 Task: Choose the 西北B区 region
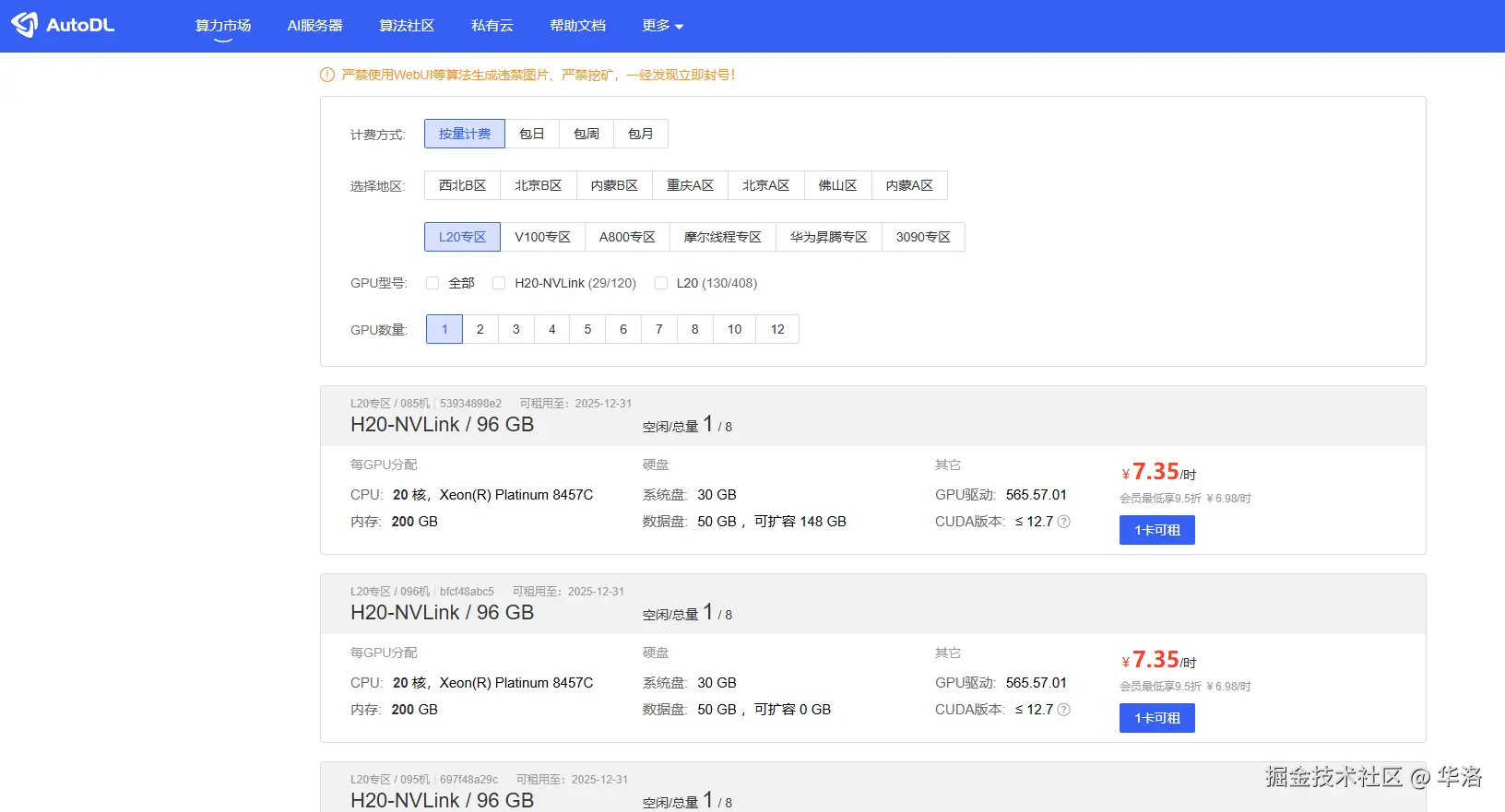tap(463, 185)
